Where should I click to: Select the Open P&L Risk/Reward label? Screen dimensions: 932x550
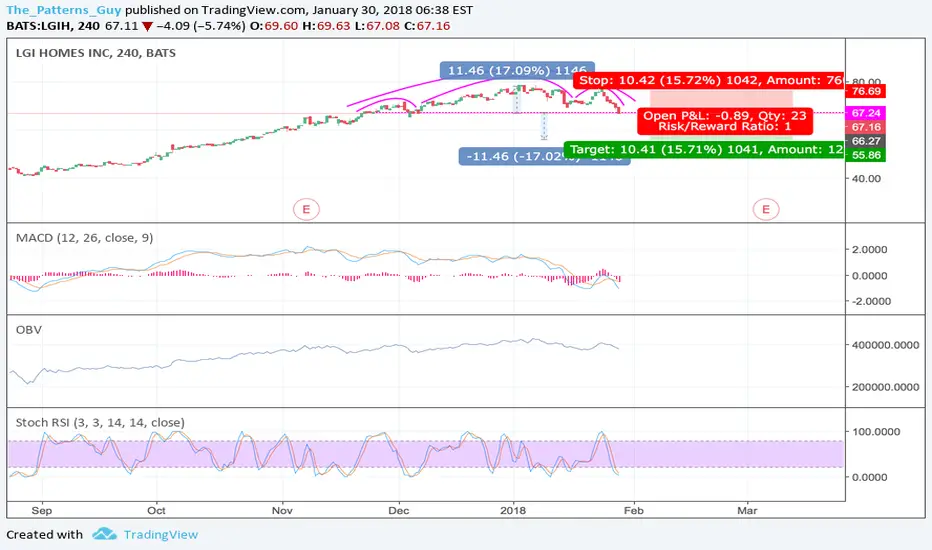(725, 121)
